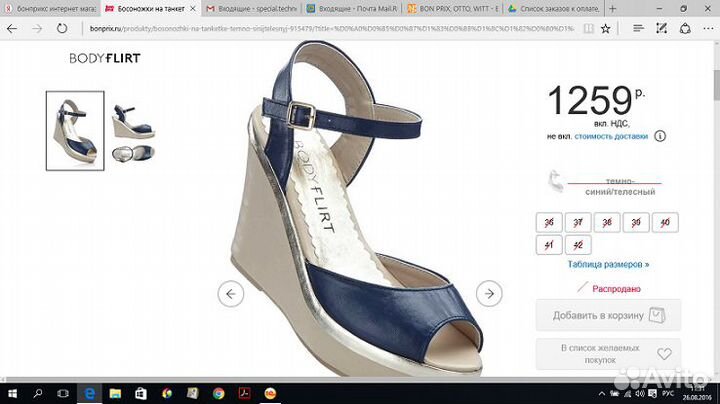720x404 pixels.
Task: Choose size 36
Action: (x=549, y=223)
